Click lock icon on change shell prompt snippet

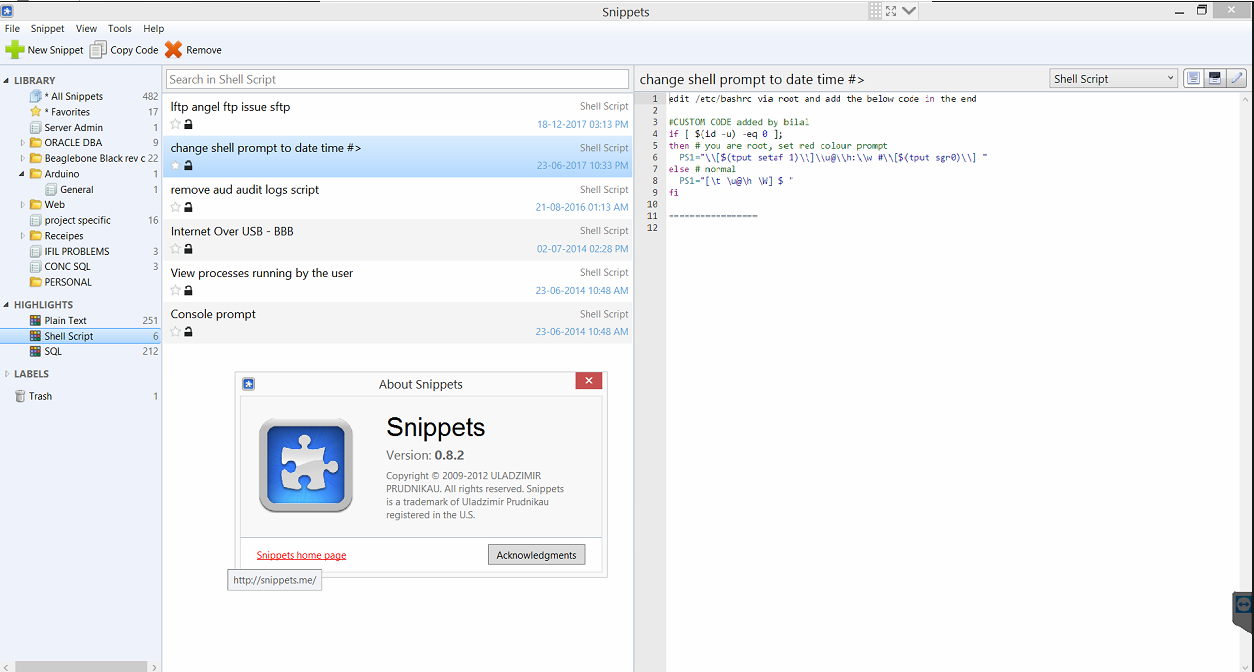coord(188,166)
